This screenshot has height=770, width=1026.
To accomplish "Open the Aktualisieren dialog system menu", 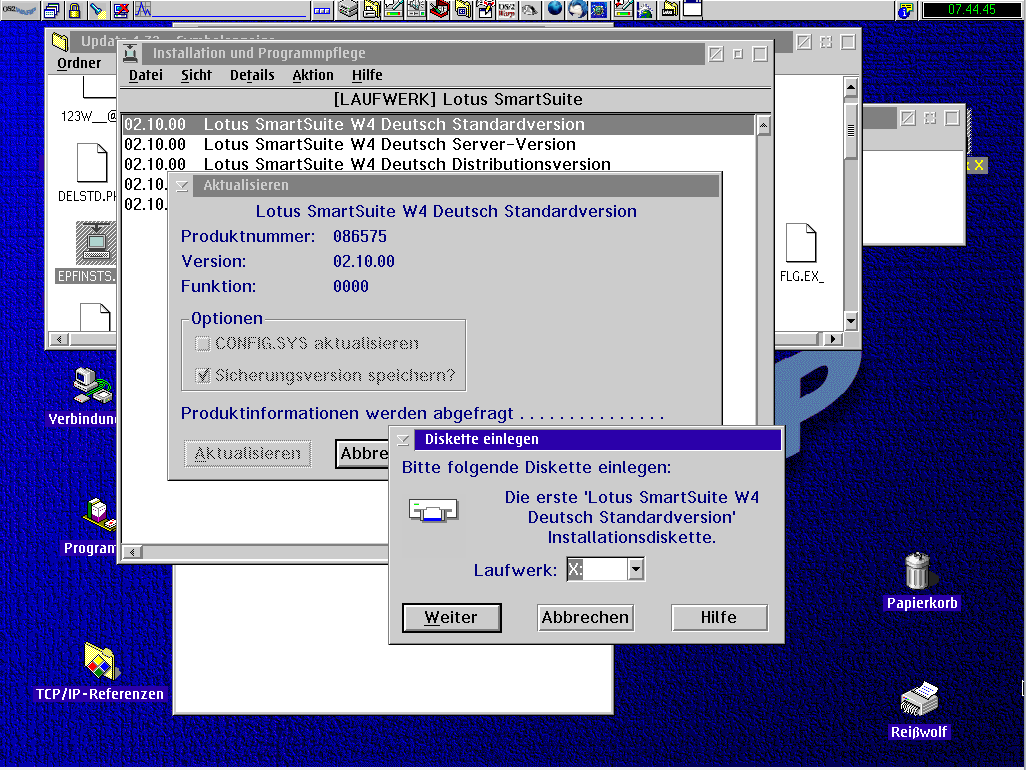I will (182, 186).
